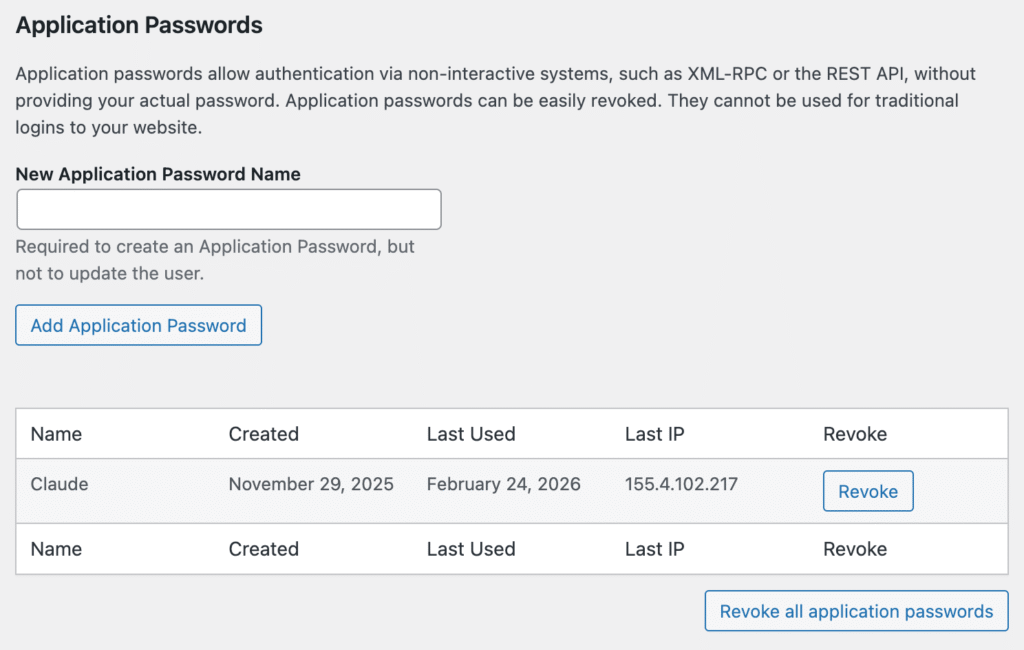Click the November 29, 2025 created date
Screen dimensions: 1024x650
[311, 484]
